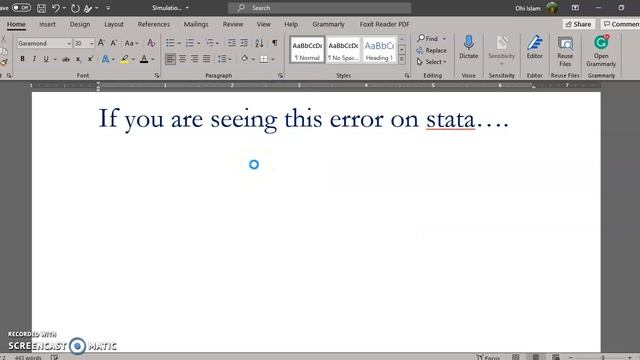This screenshot has height=360, width=640.
Task: Toggle Bold formatting
Action: [22, 59]
